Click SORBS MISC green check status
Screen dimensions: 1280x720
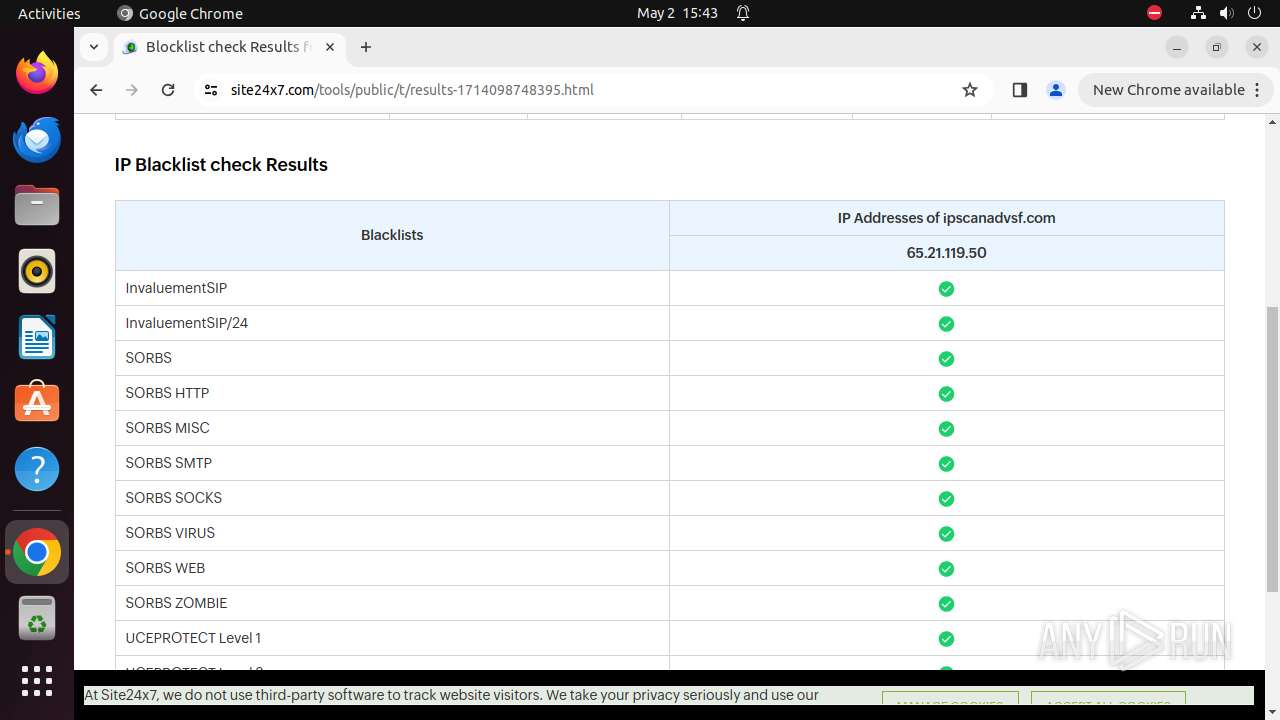tap(946, 429)
